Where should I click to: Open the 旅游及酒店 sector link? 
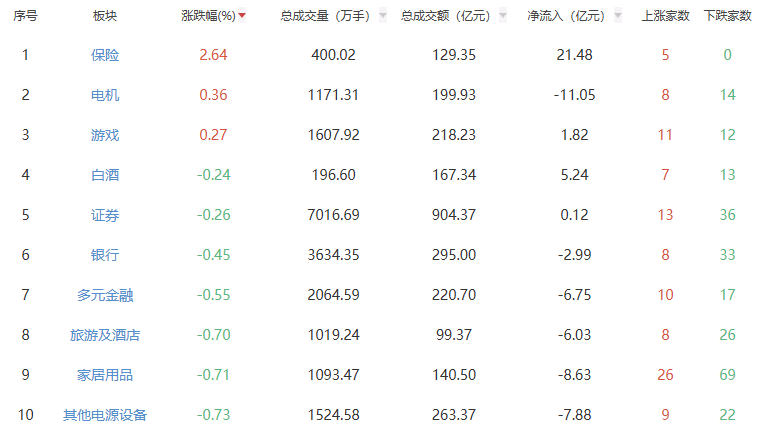click(105, 335)
